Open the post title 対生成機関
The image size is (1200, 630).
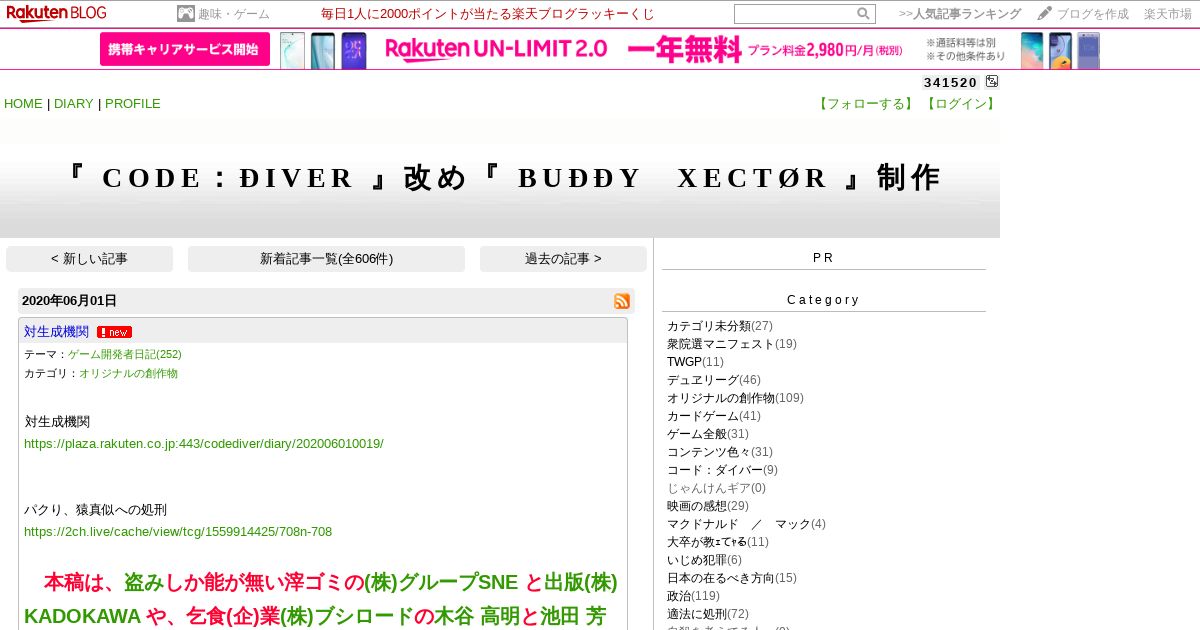point(56,332)
